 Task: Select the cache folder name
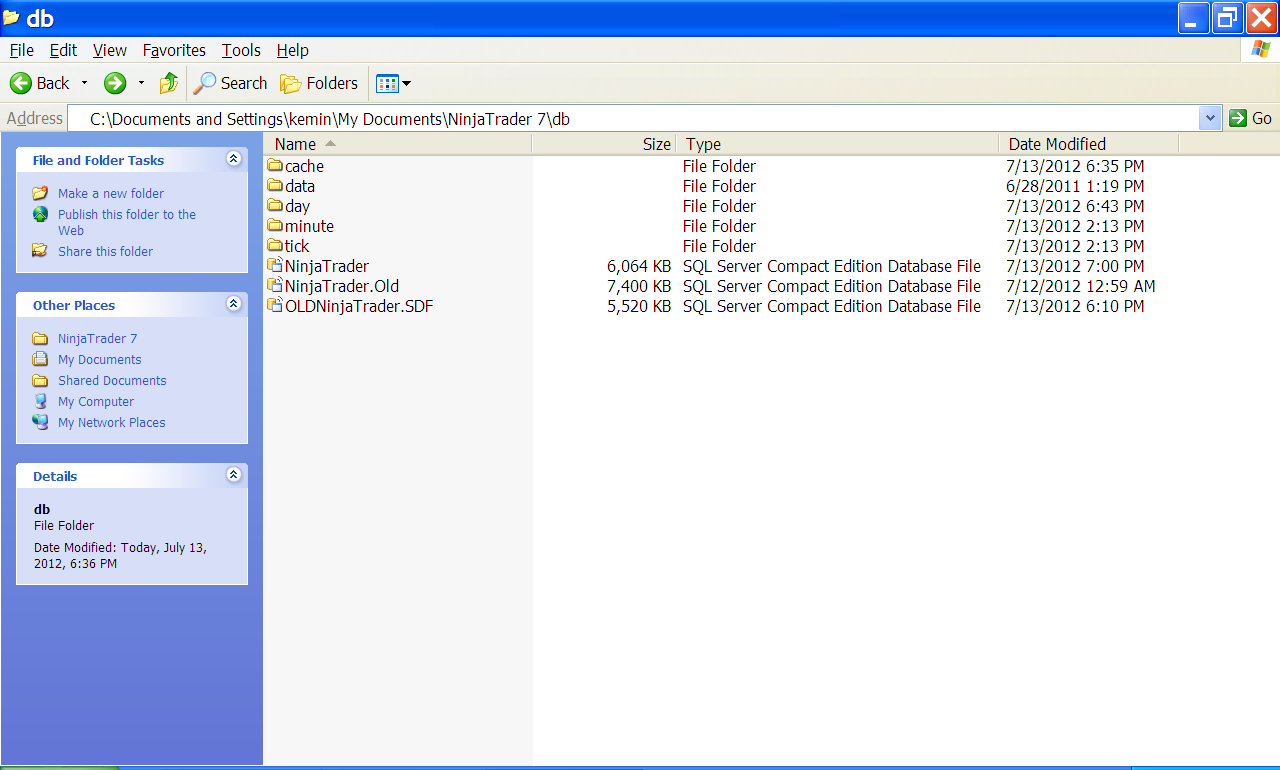(x=304, y=166)
